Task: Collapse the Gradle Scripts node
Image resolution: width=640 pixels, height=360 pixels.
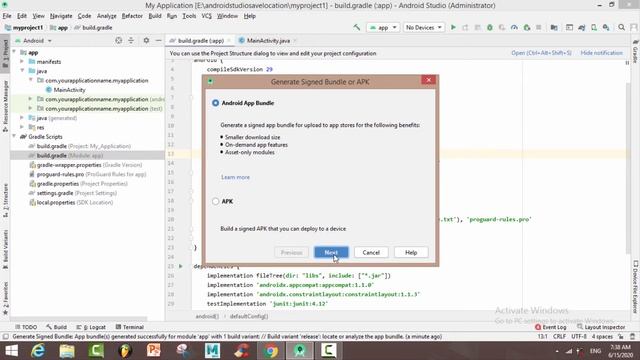Action: [x=15, y=137]
